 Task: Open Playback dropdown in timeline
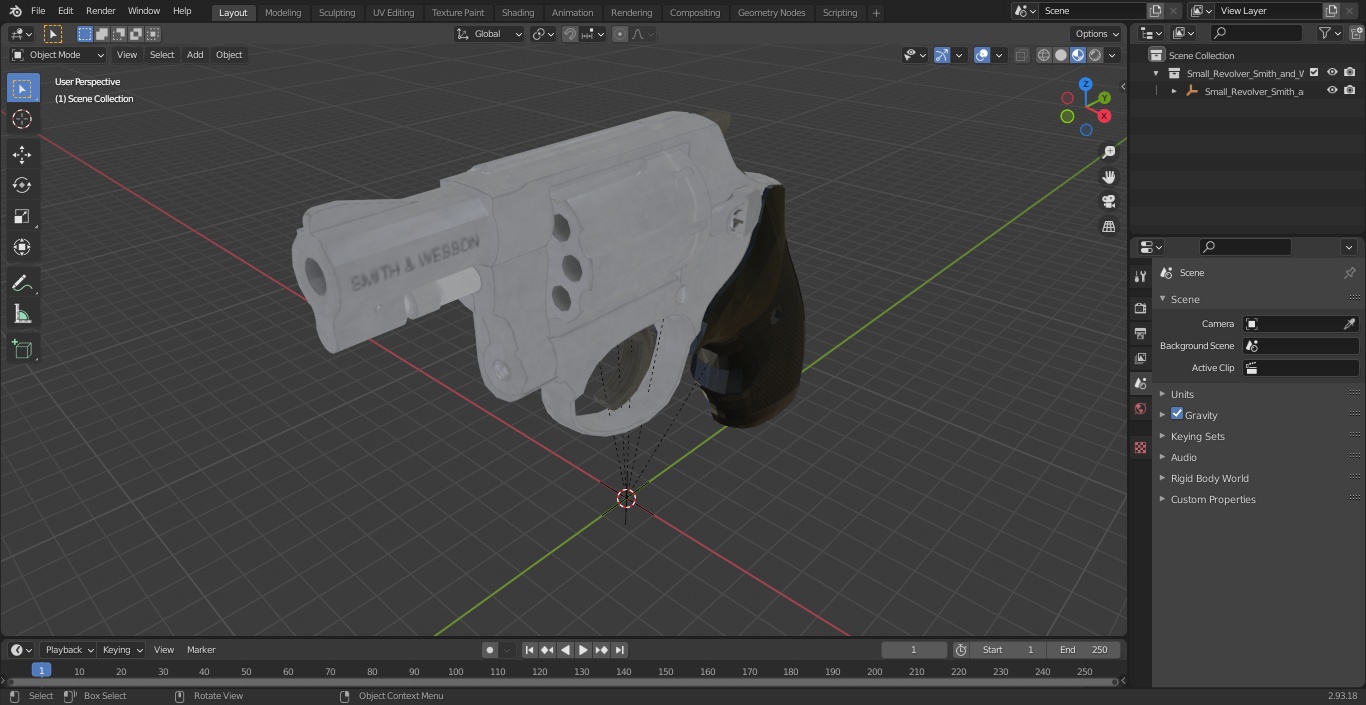point(69,650)
